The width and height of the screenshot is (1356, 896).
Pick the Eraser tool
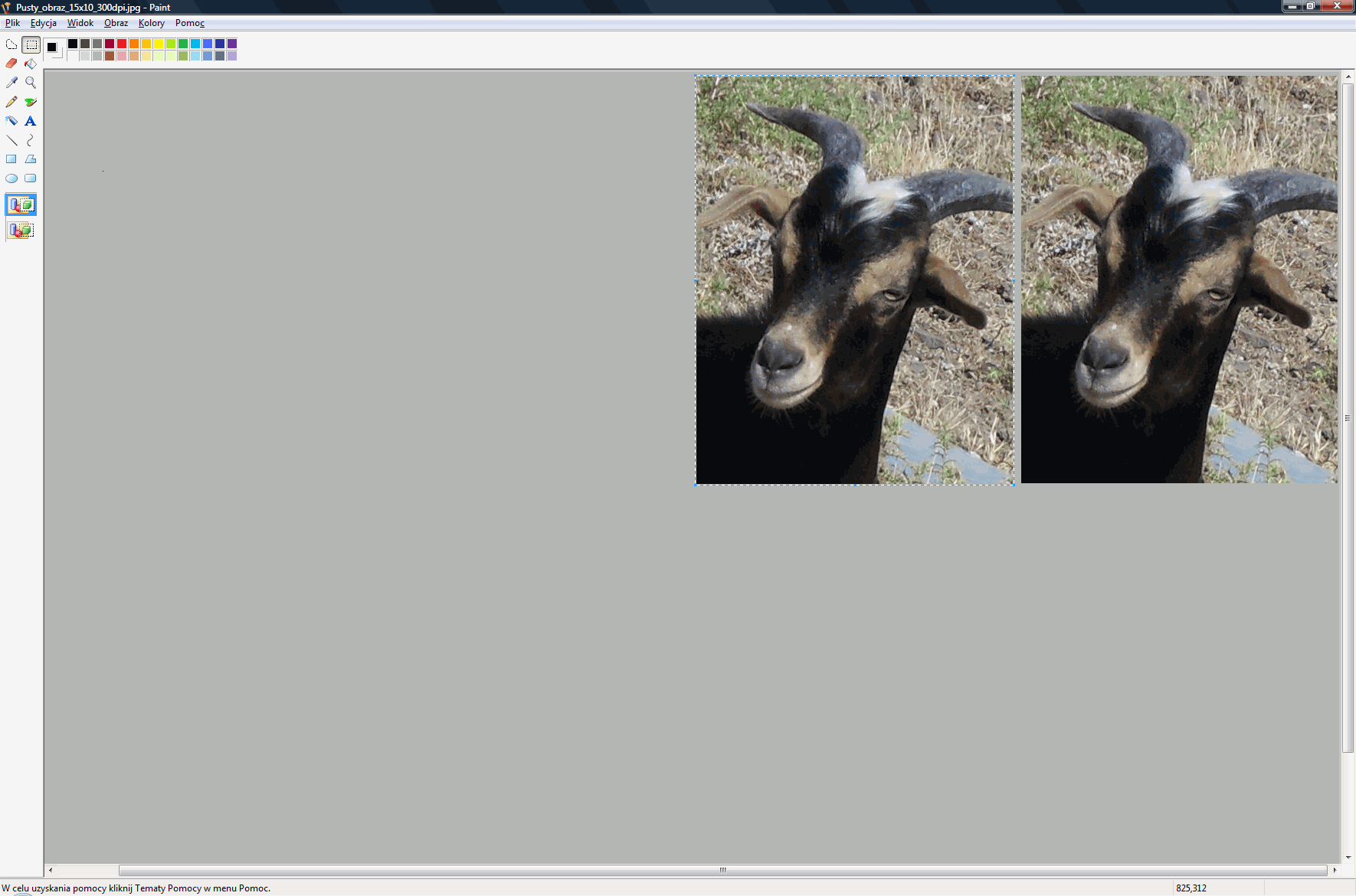tap(11, 64)
